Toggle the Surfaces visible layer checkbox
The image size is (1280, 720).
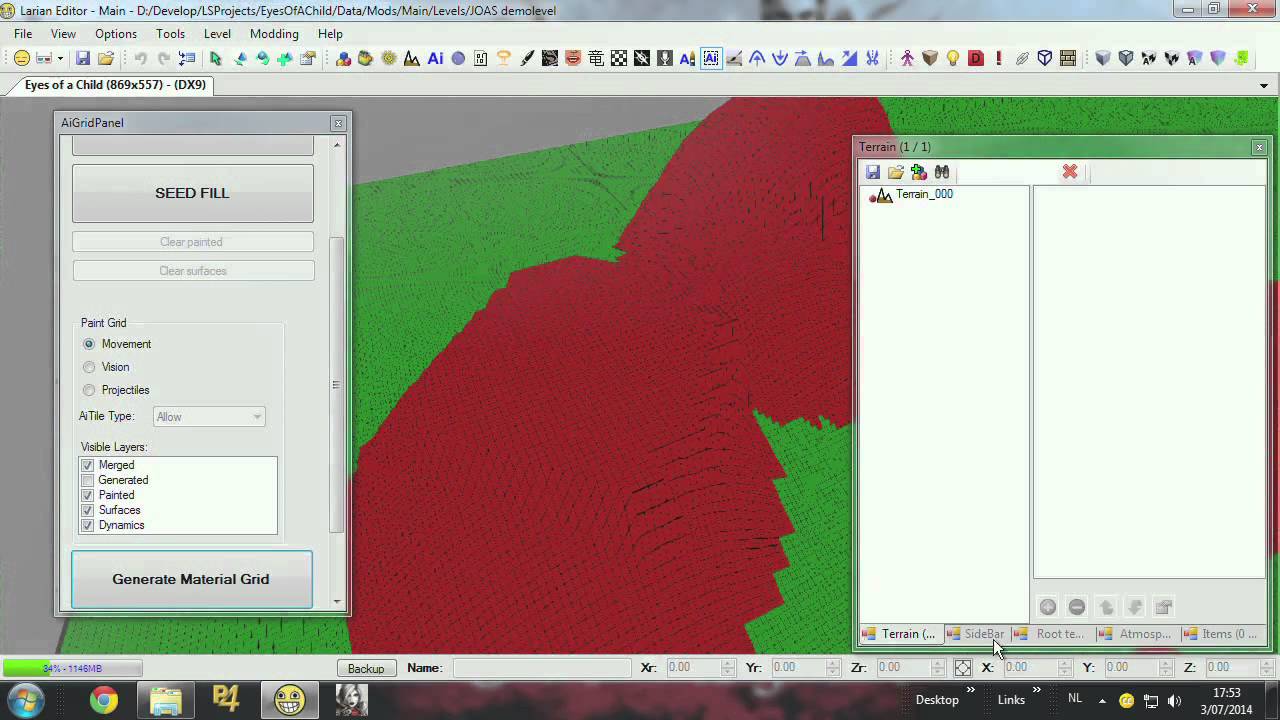[x=88, y=510]
